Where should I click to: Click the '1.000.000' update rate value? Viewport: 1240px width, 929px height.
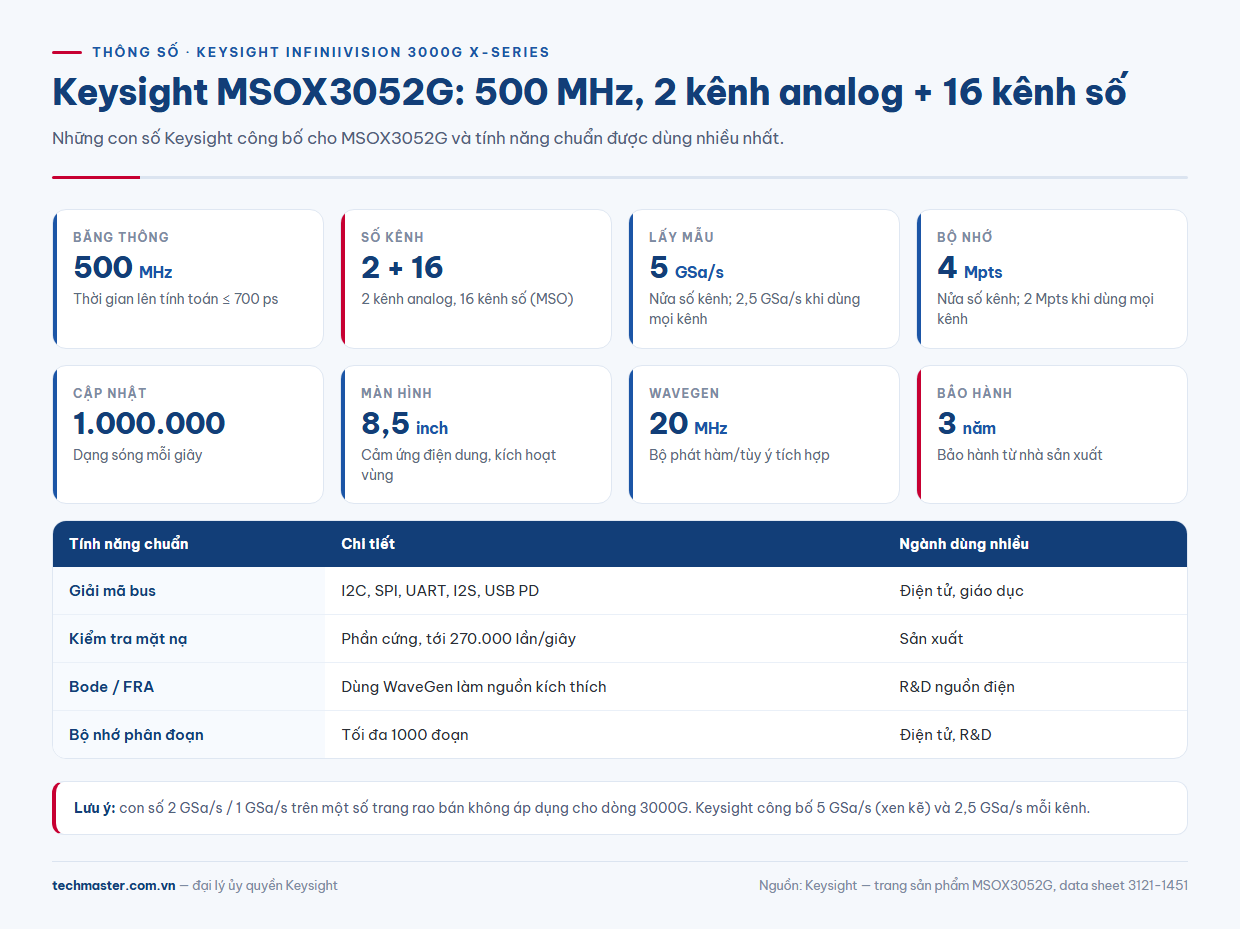pyautogui.click(x=149, y=424)
